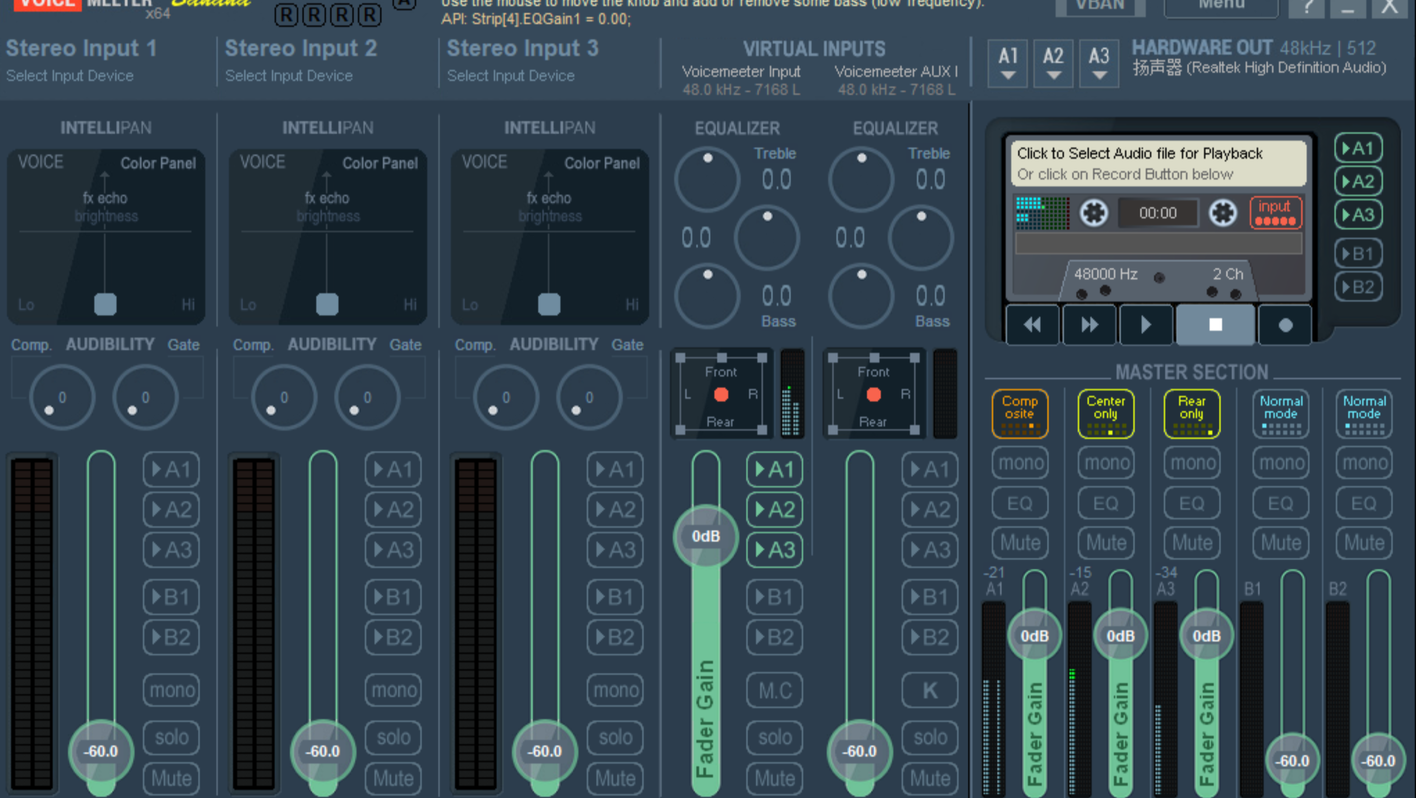This screenshot has height=798, width=1416.
Task: Solo the Stereo Input 2 strip
Action: tap(393, 737)
